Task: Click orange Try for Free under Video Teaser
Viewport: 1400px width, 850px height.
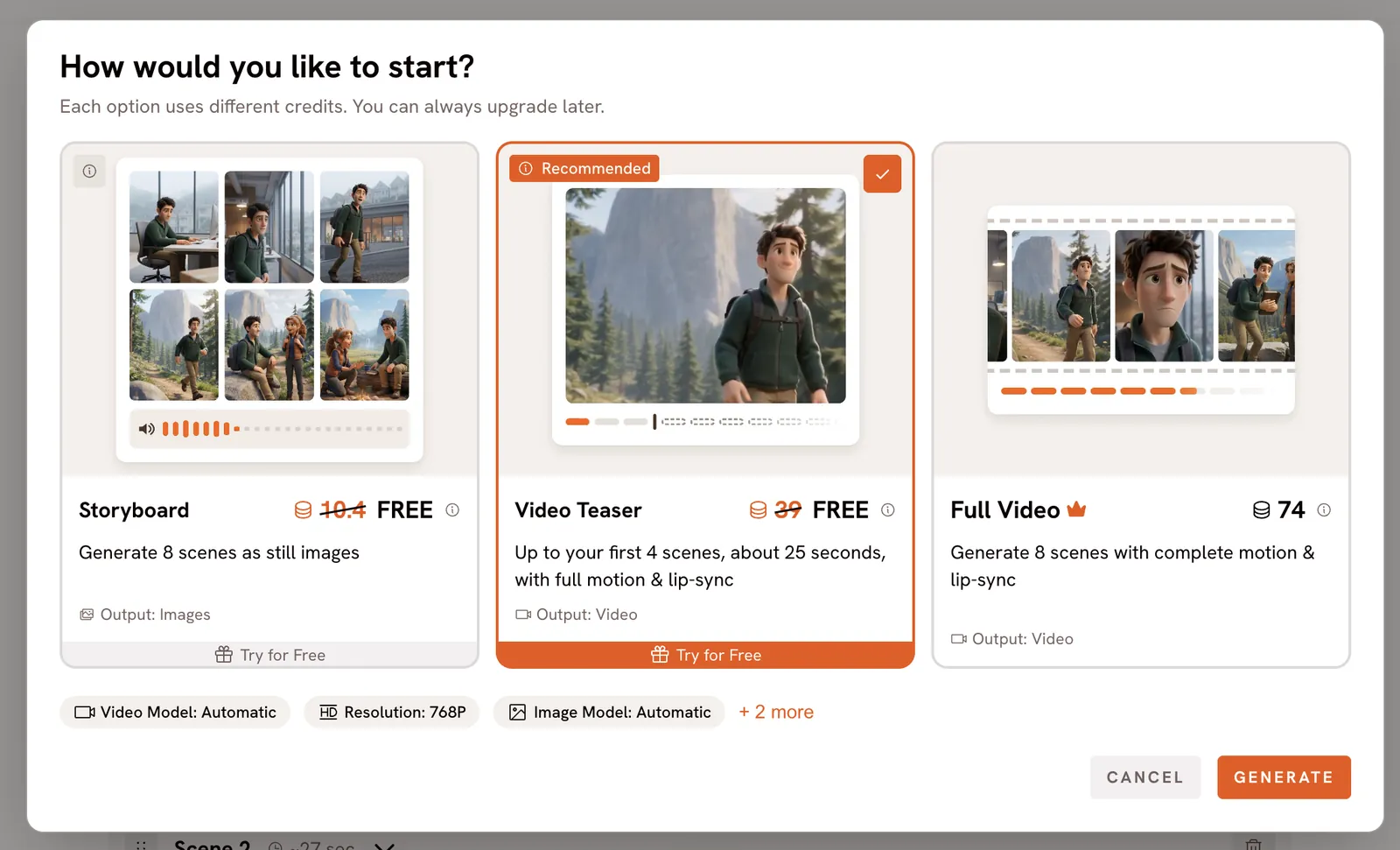Action: (x=705, y=655)
